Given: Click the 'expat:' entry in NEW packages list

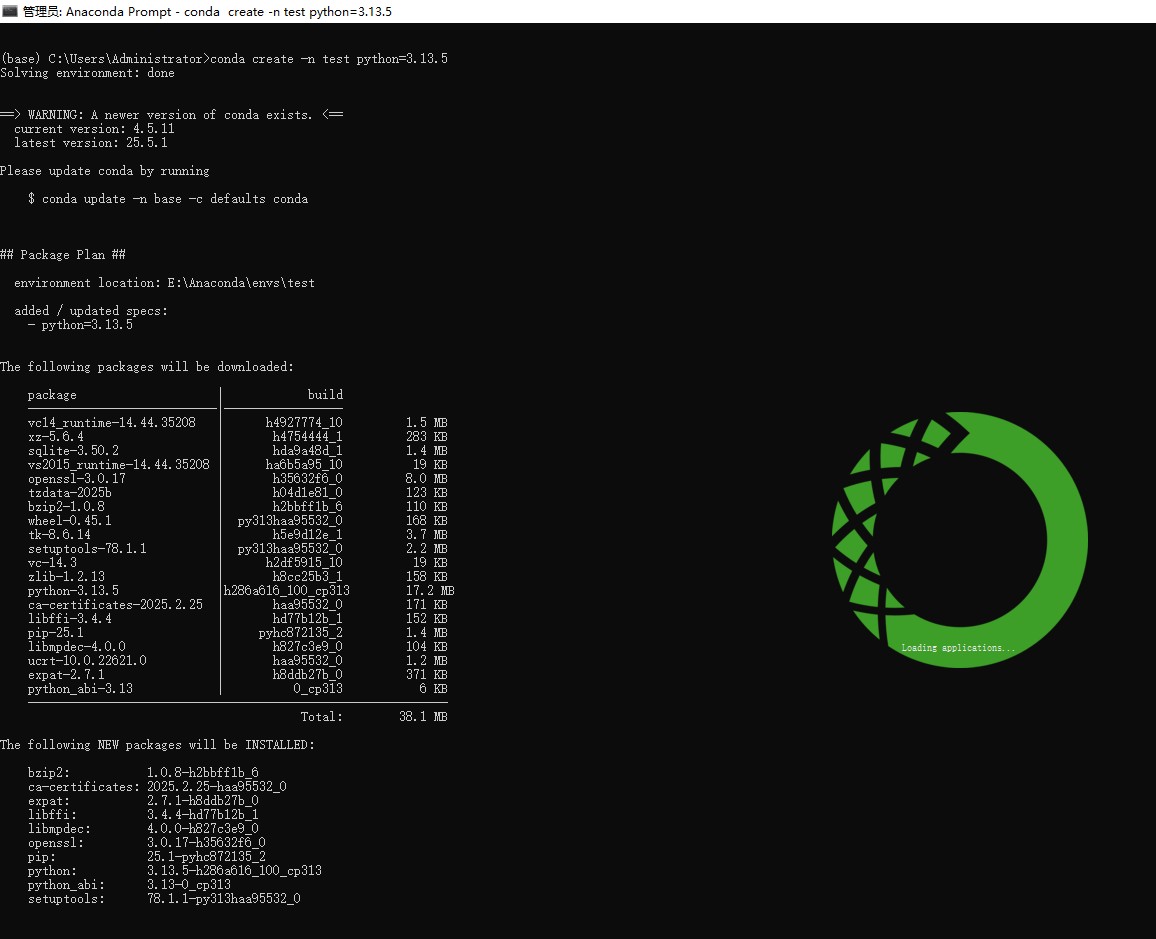Looking at the screenshot, I should [x=49, y=801].
